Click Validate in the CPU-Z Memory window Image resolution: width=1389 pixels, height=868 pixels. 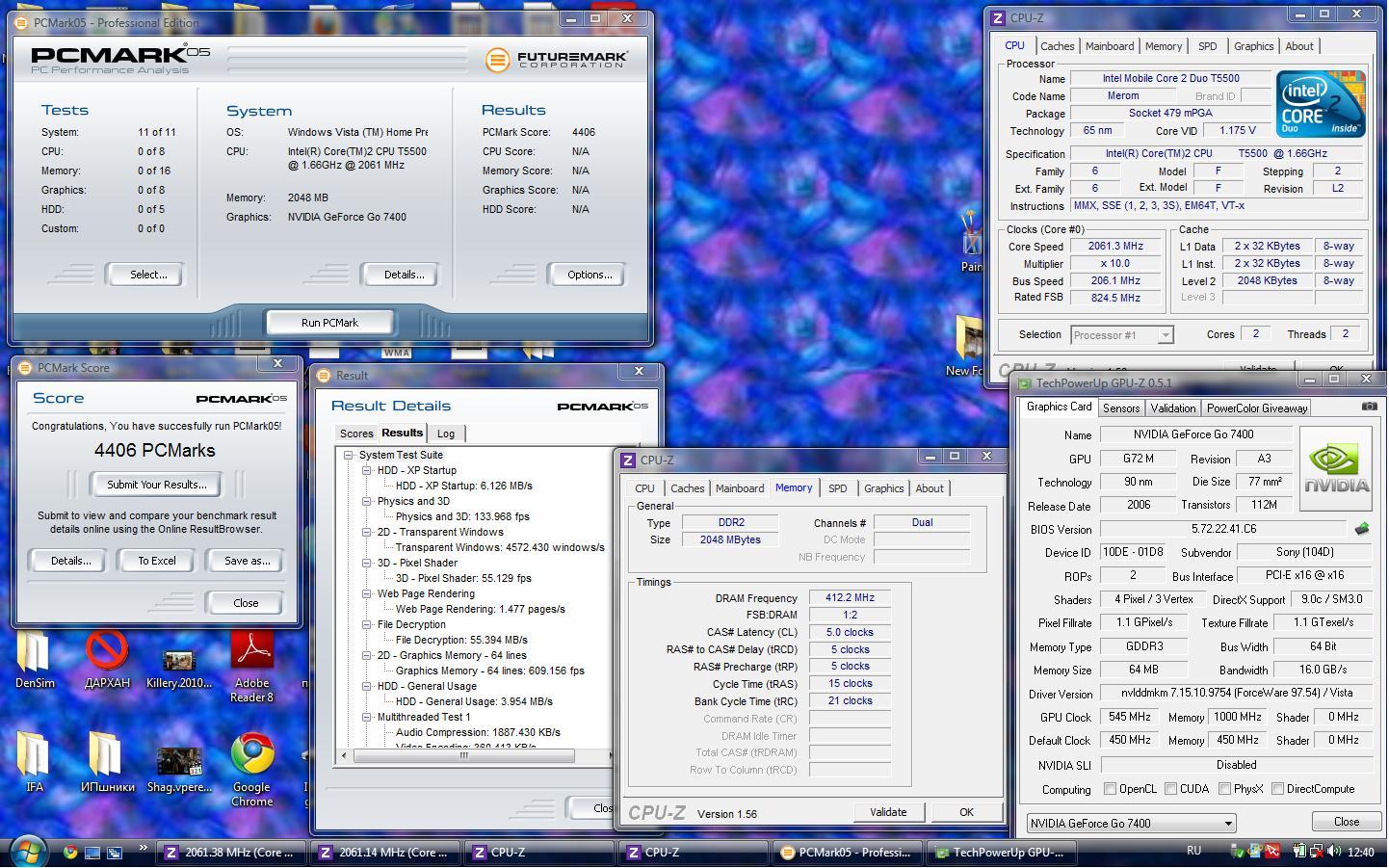[x=887, y=812]
